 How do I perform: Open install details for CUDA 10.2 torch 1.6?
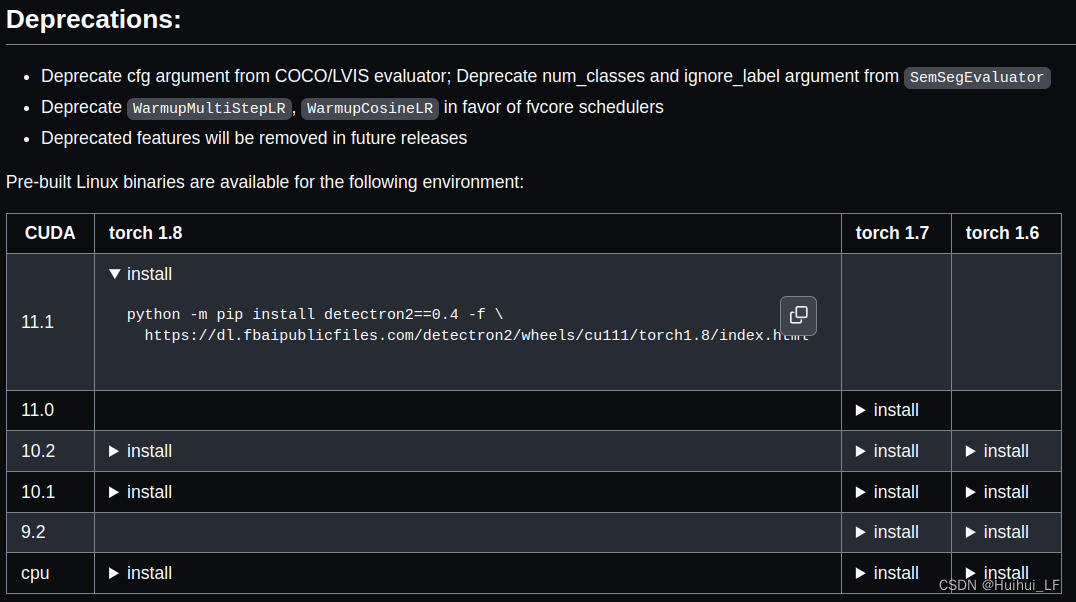(996, 451)
